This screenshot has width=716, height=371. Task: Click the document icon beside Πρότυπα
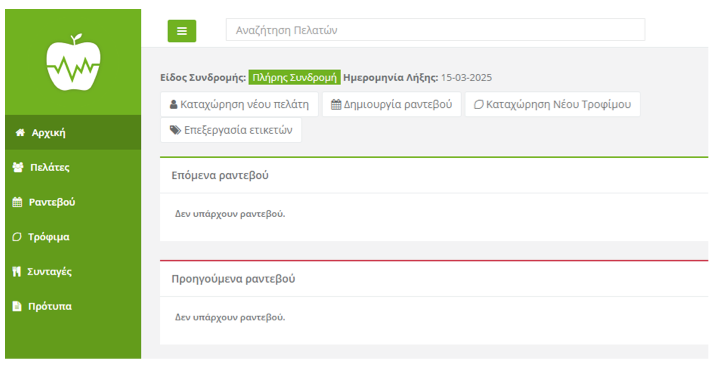17,306
